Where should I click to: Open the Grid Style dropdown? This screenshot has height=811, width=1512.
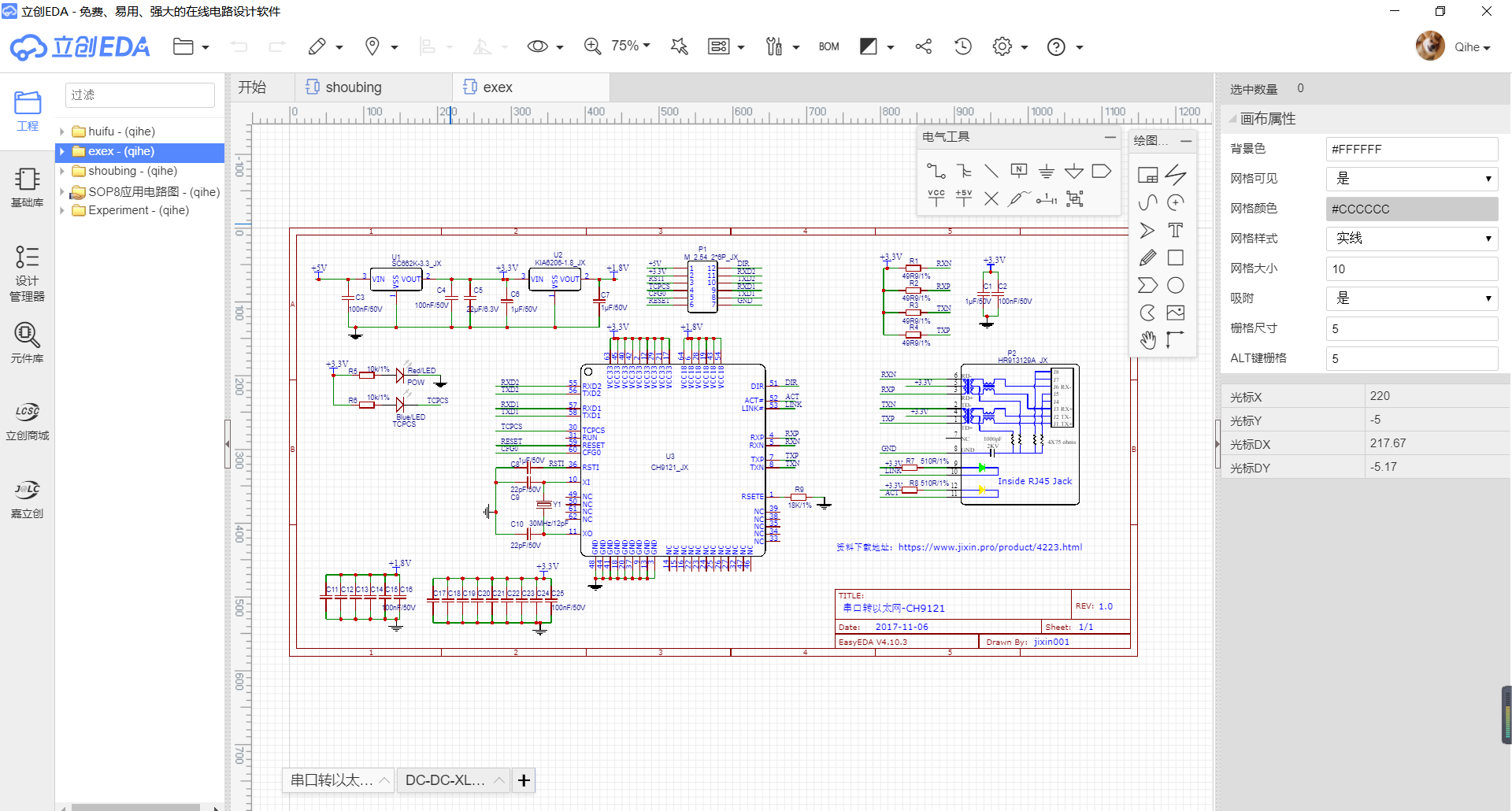[x=1411, y=239]
